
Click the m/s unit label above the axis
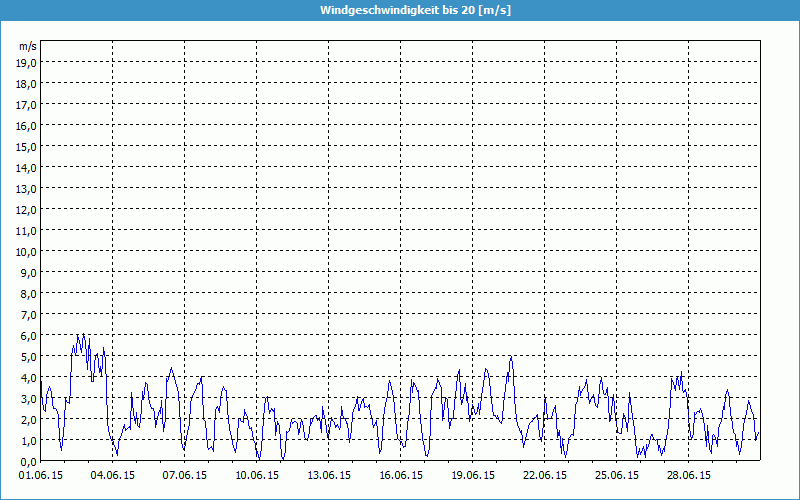pyautogui.click(x=27, y=46)
